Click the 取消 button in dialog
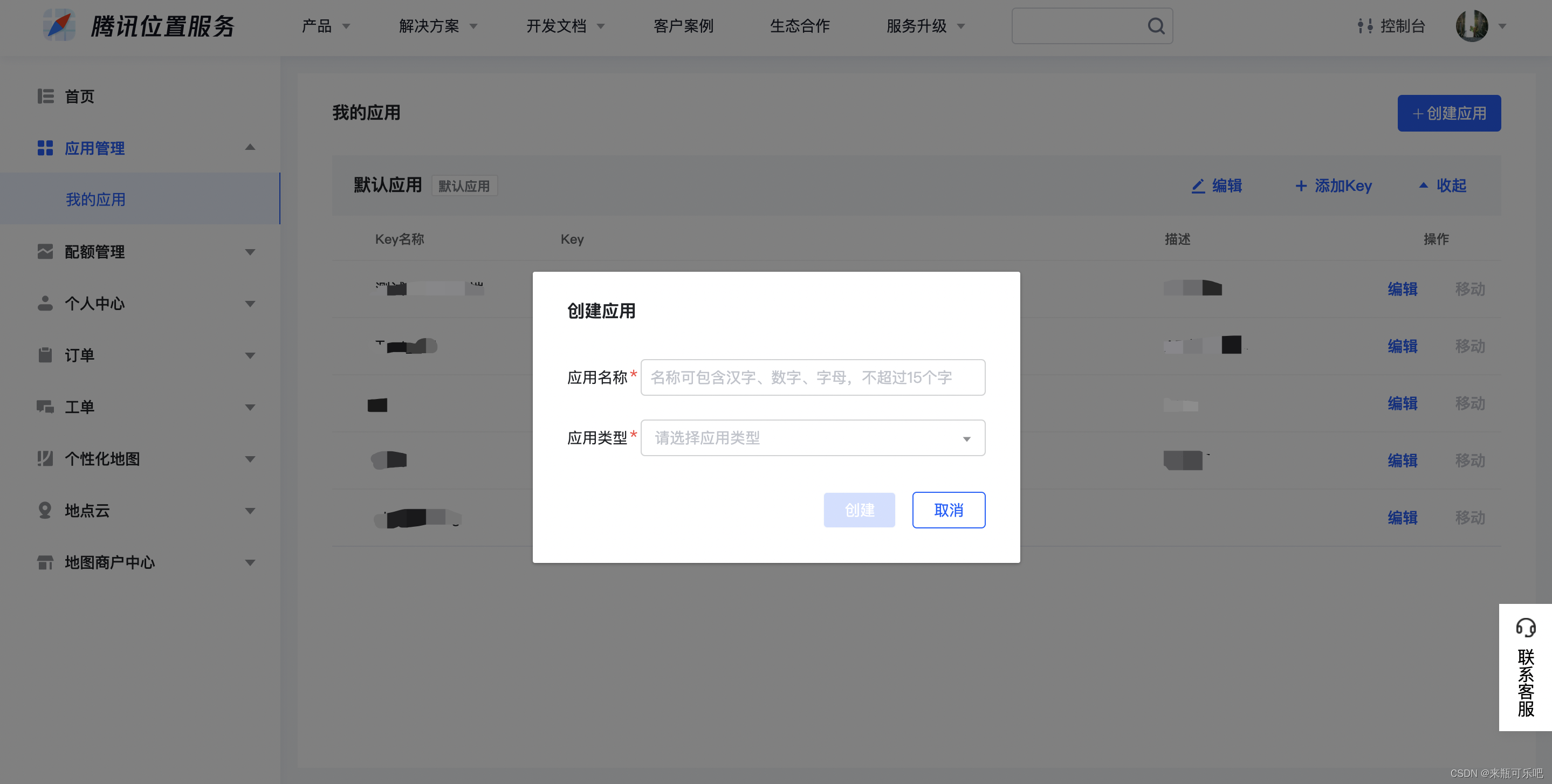The image size is (1552, 784). pos(947,511)
